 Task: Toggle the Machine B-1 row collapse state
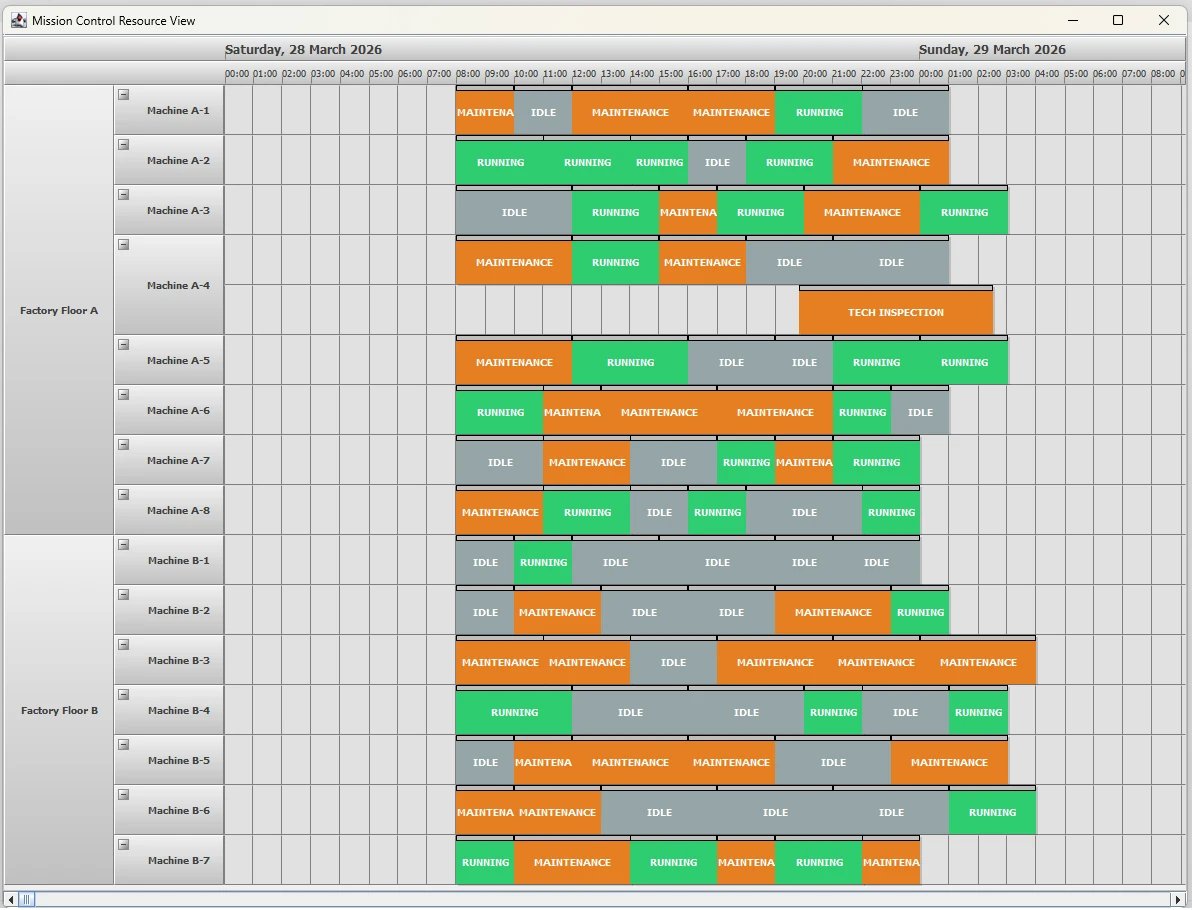point(123,544)
